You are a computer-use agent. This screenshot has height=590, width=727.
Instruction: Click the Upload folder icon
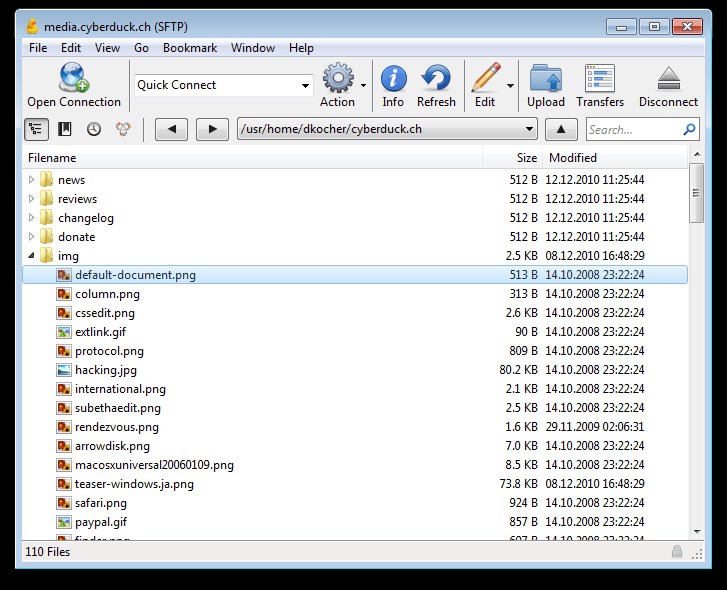tap(546, 78)
